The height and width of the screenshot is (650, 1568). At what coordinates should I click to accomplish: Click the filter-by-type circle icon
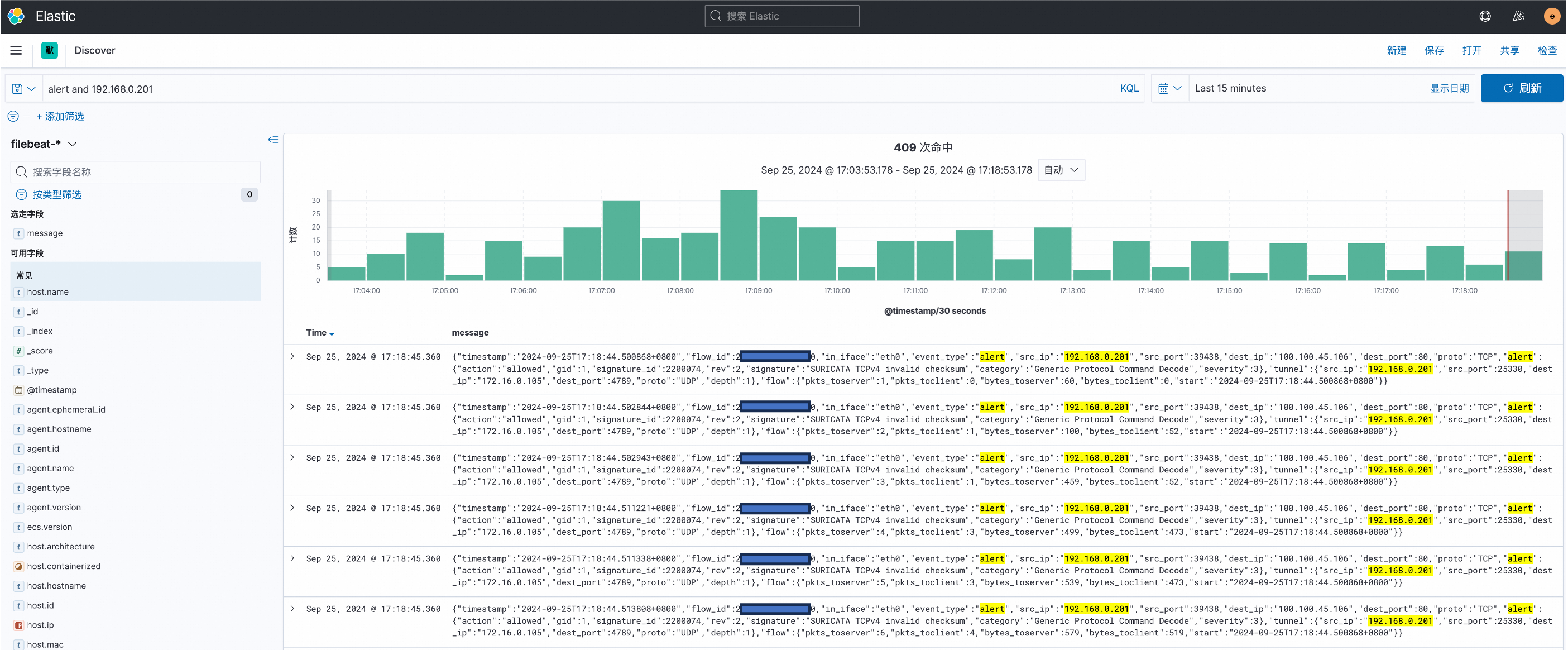tap(21, 194)
